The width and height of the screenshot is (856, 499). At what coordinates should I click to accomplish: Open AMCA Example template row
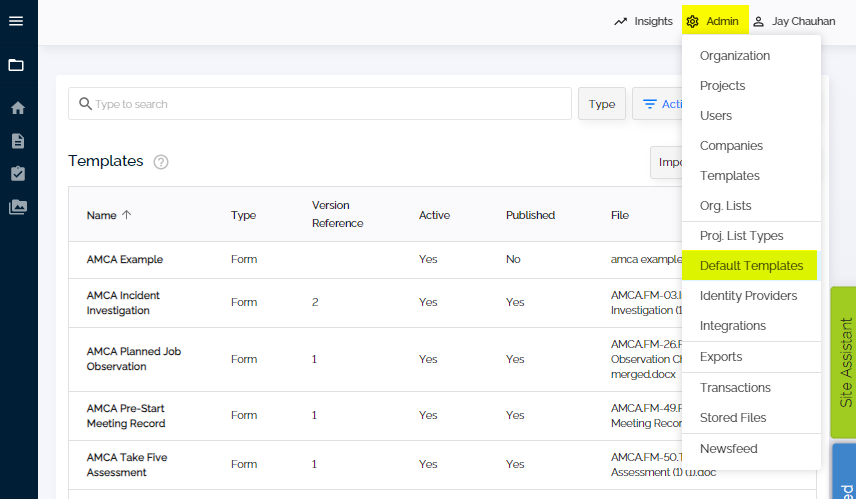coord(125,259)
